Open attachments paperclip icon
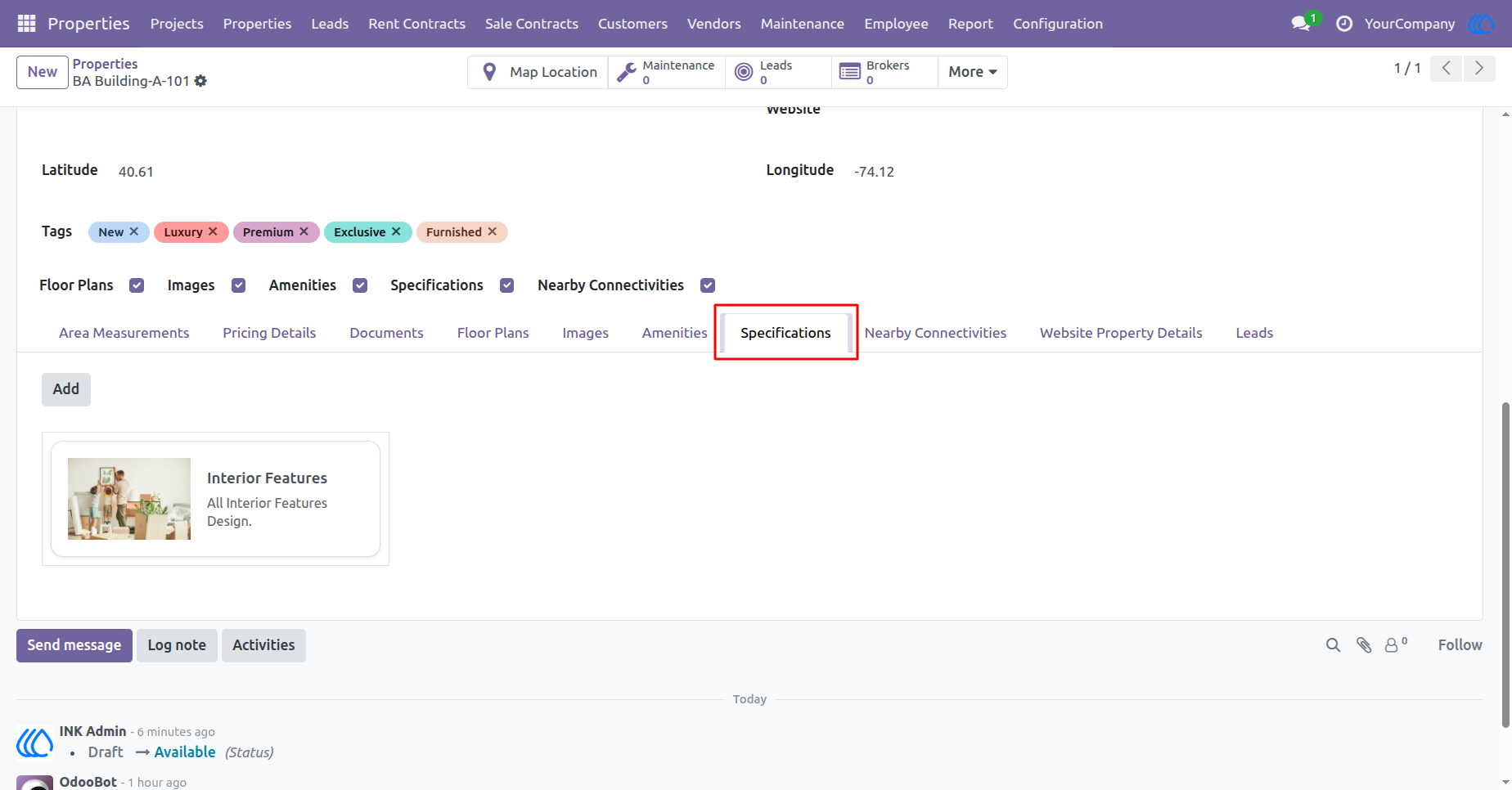This screenshot has width=1512, height=790. pos(1364,645)
